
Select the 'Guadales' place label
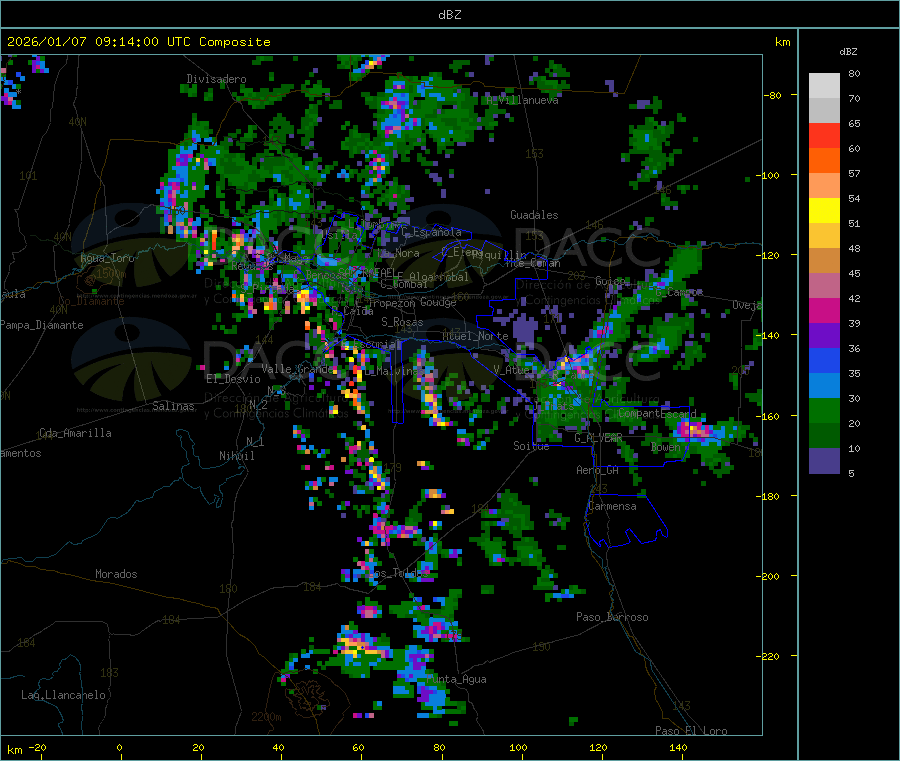tap(534, 215)
